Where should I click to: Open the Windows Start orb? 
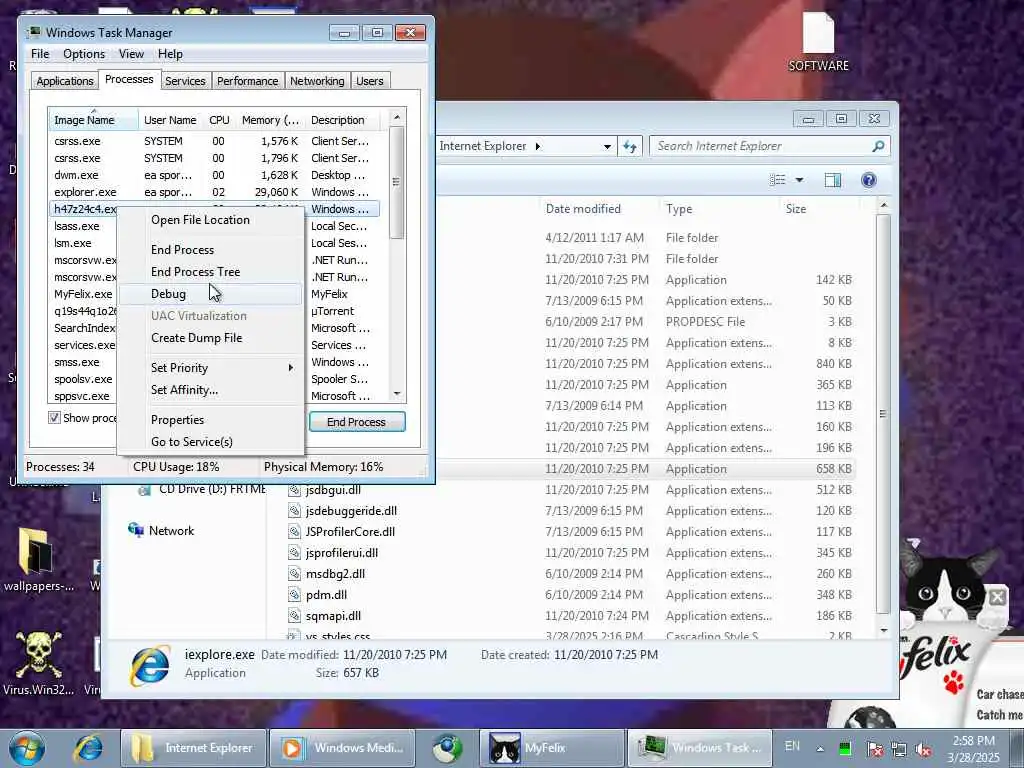click(x=26, y=748)
